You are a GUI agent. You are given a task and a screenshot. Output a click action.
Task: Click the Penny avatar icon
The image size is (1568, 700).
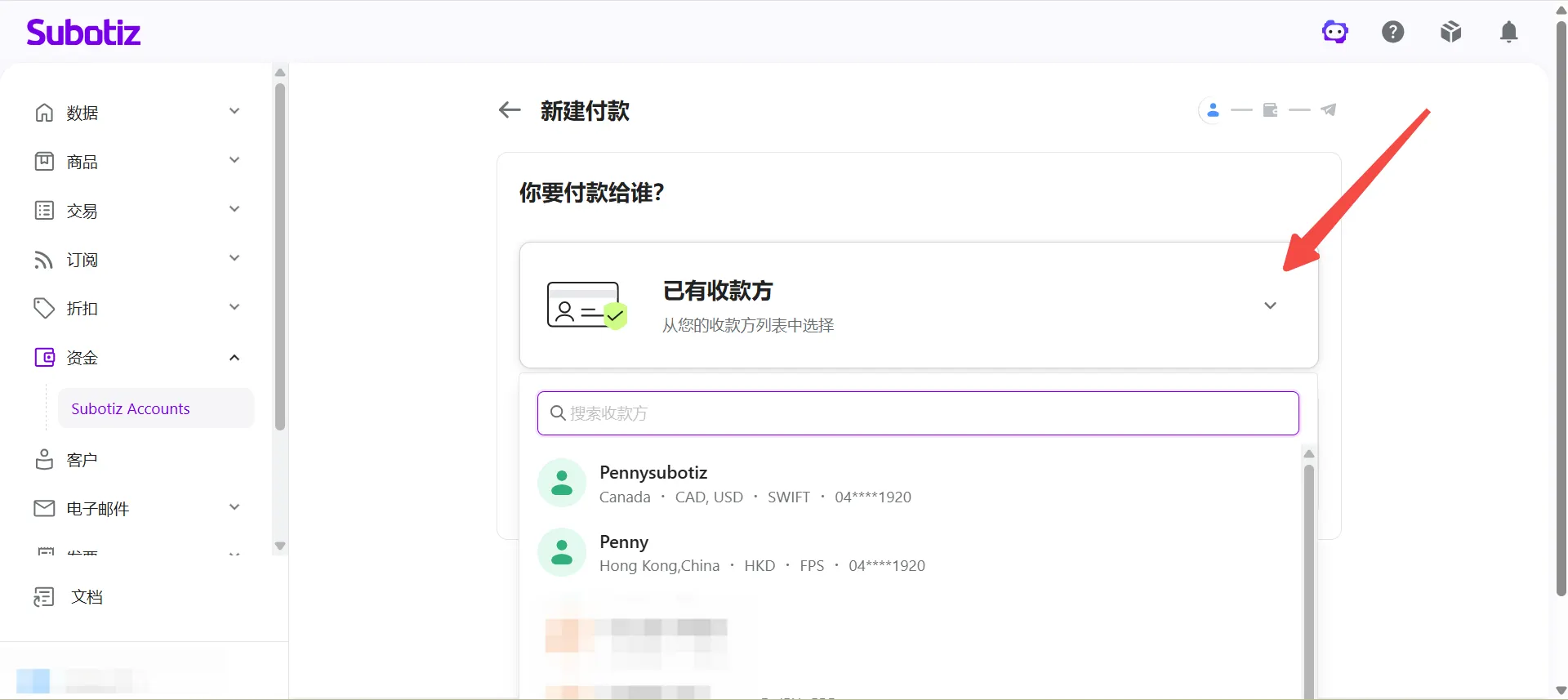coord(562,552)
